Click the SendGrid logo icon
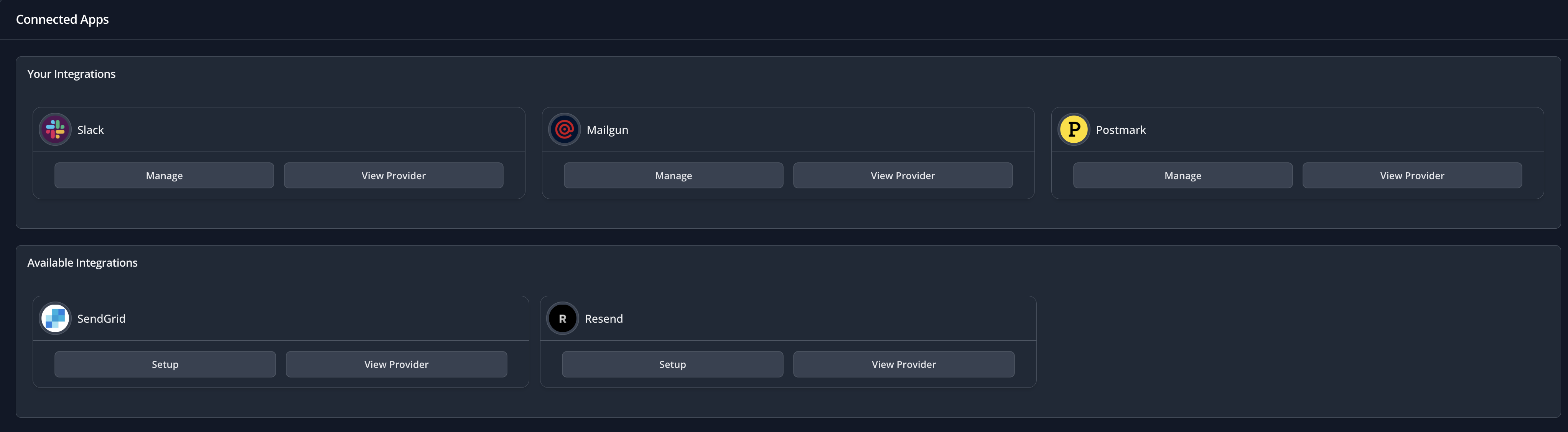This screenshot has width=1568, height=432. pyautogui.click(x=55, y=318)
